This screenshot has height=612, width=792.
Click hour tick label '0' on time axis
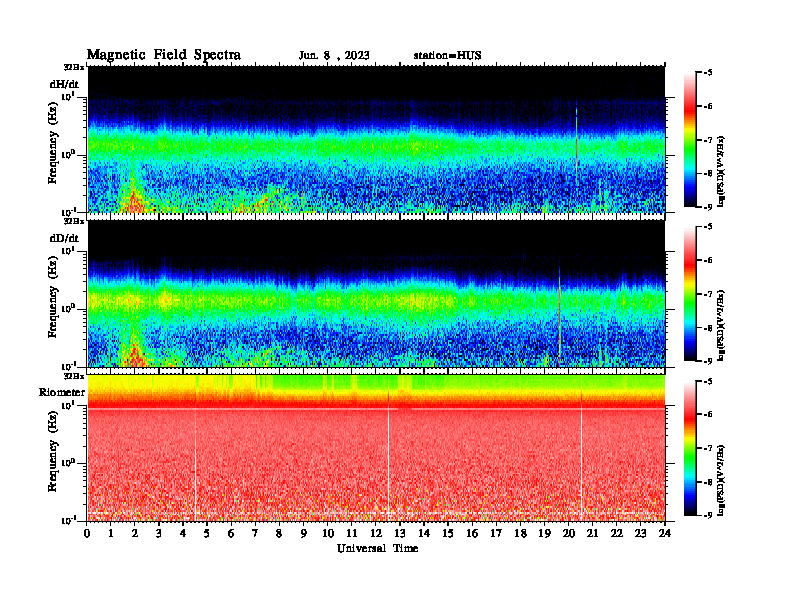(87, 533)
